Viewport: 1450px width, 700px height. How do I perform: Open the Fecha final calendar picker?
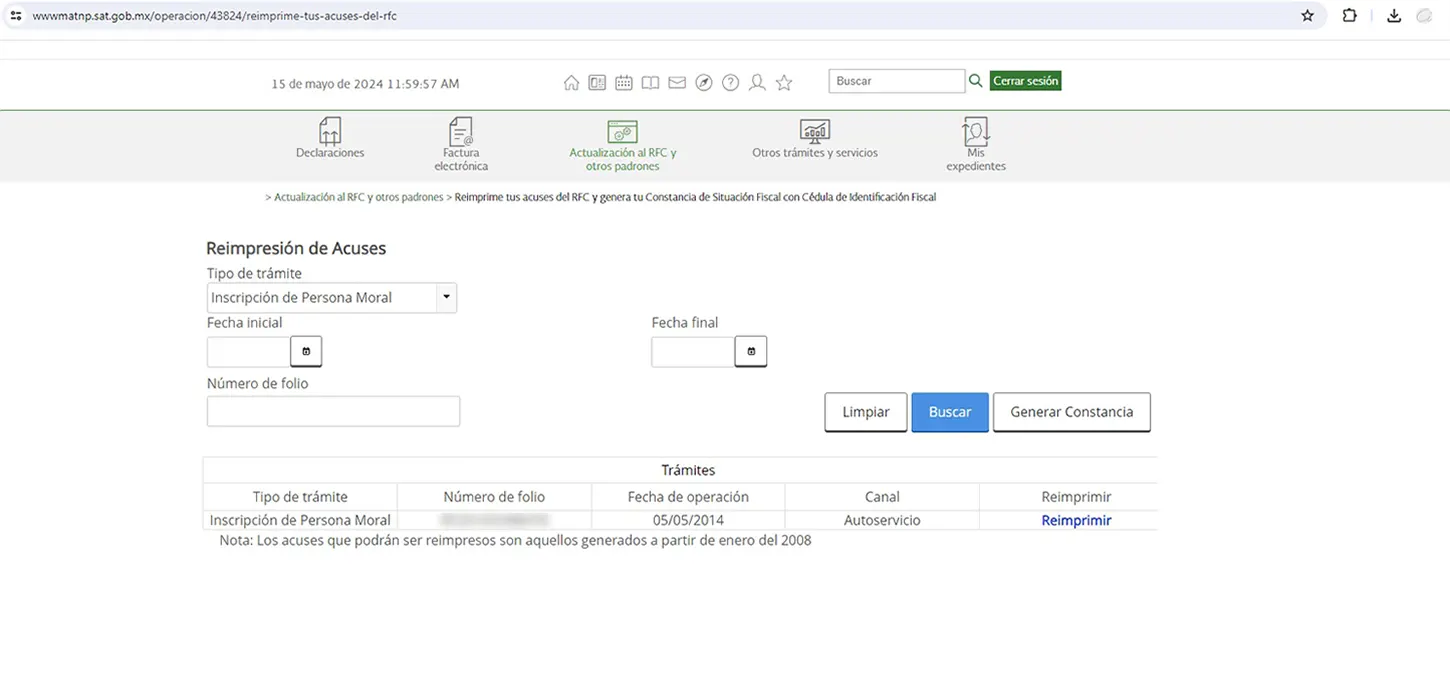[x=750, y=352]
